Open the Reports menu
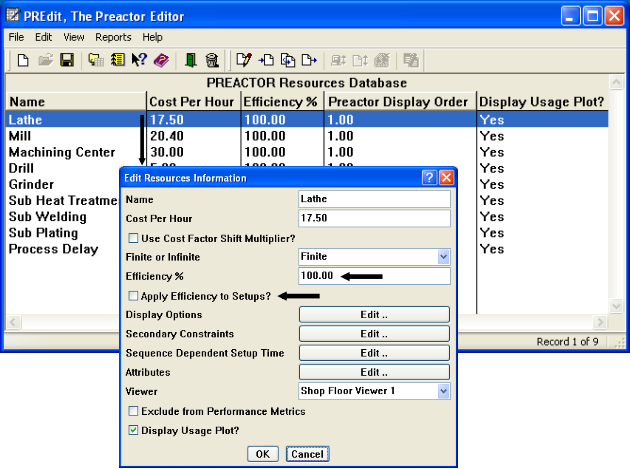This screenshot has width=630, height=469. [113, 37]
